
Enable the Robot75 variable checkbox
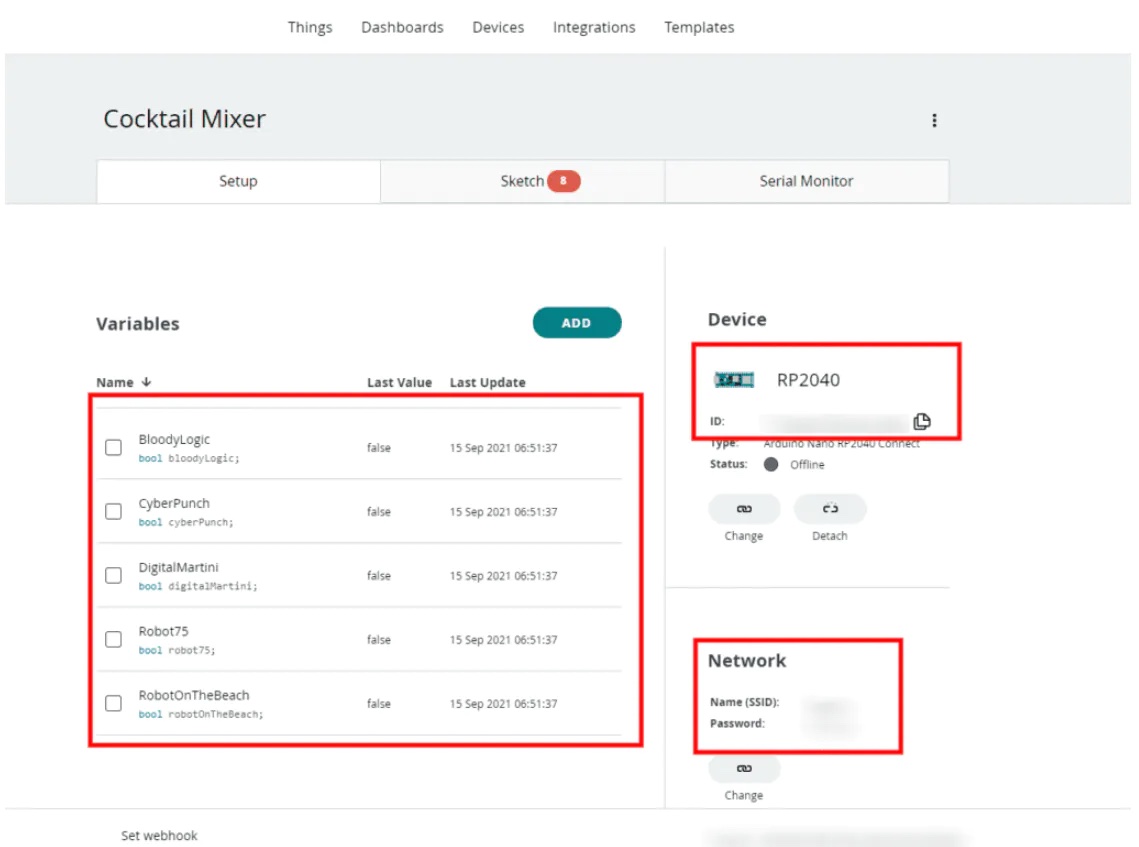pos(114,640)
